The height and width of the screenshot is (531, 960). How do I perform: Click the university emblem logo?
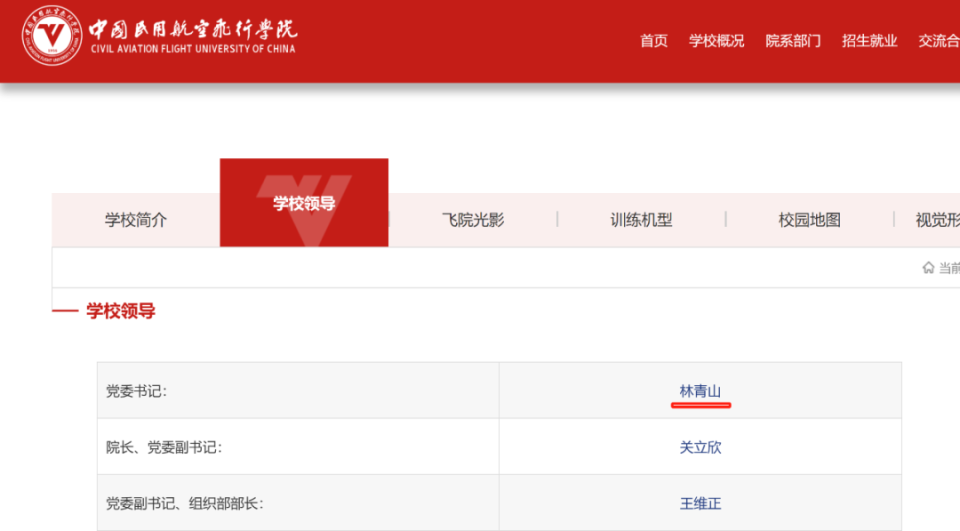click(52, 36)
